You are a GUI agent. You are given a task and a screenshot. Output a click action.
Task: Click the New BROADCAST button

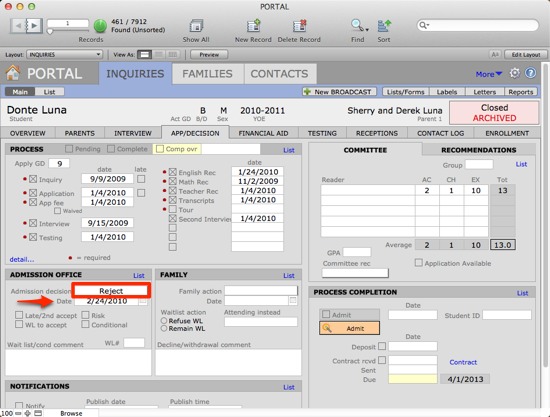[339, 92]
